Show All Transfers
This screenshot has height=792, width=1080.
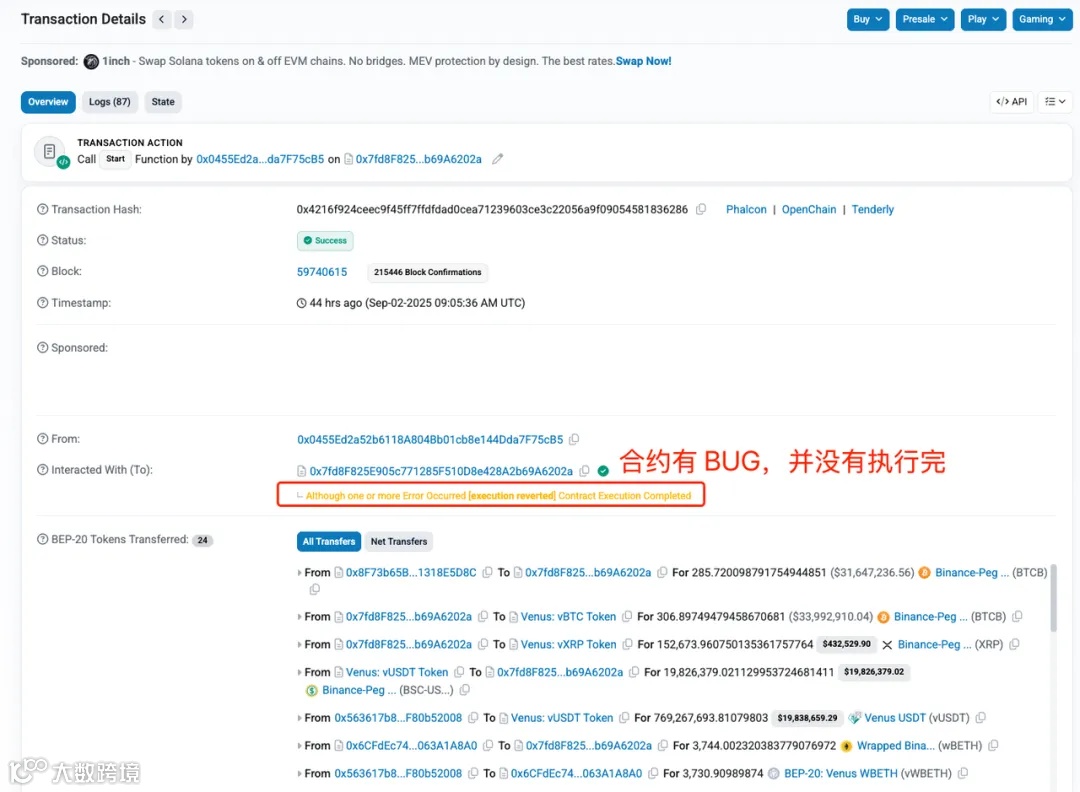click(329, 541)
